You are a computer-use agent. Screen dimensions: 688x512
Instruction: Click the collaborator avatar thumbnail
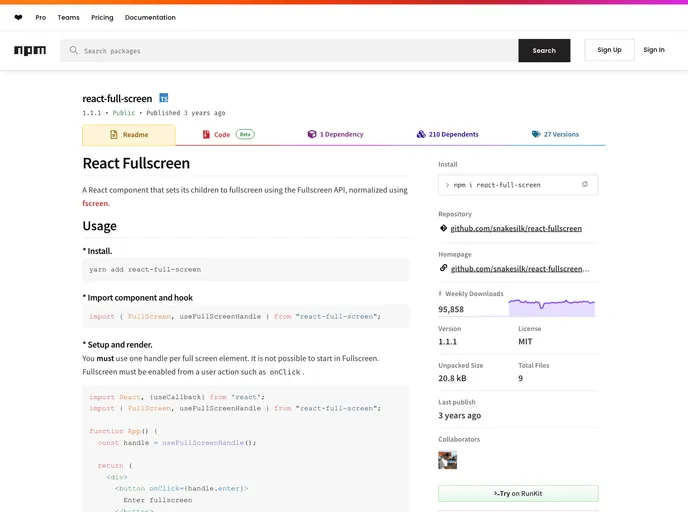(448, 460)
